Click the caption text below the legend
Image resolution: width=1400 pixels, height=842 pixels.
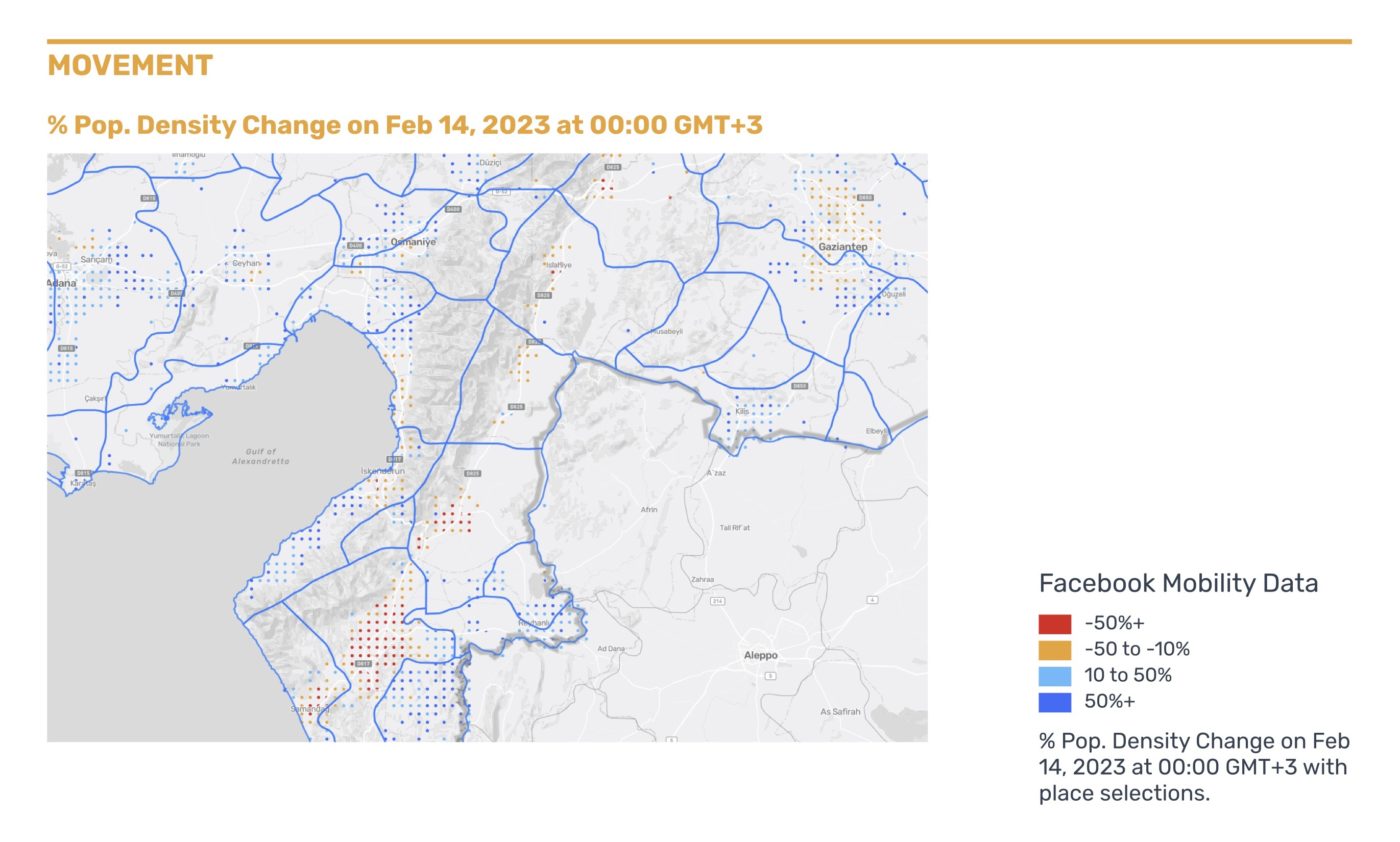tap(1194, 768)
